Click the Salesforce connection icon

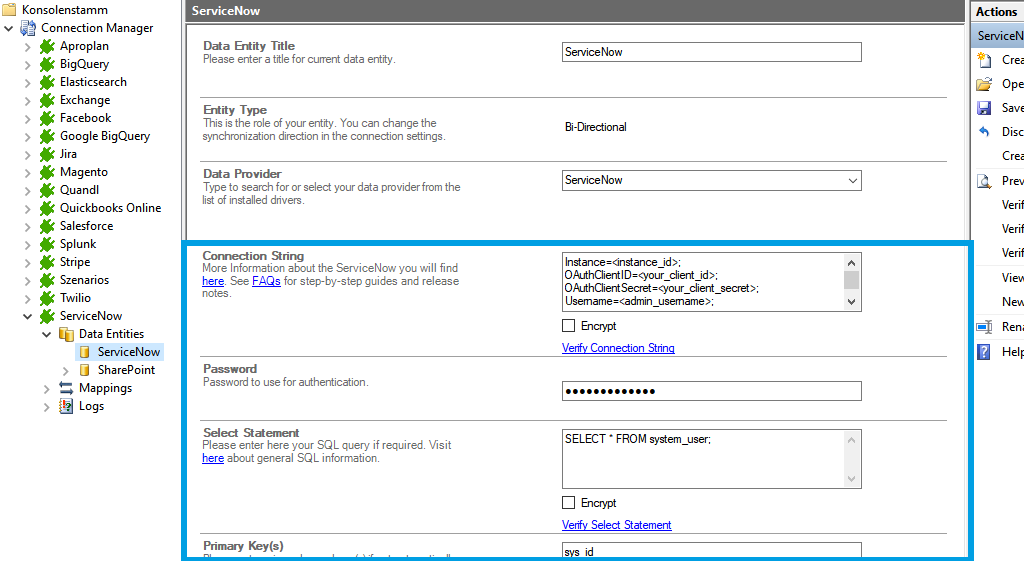pos(47,226)
